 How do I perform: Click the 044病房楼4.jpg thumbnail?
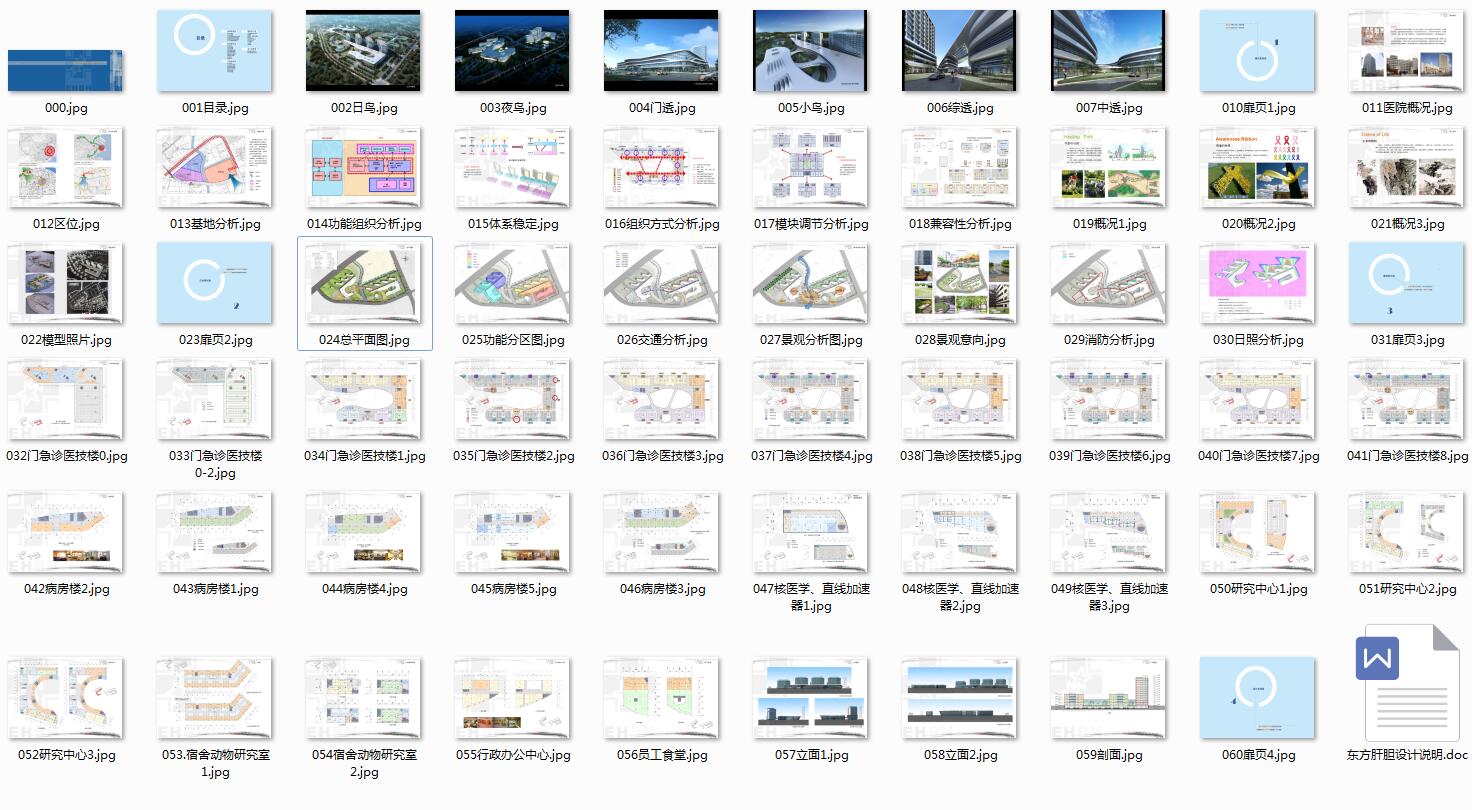[x=364, y=532]
